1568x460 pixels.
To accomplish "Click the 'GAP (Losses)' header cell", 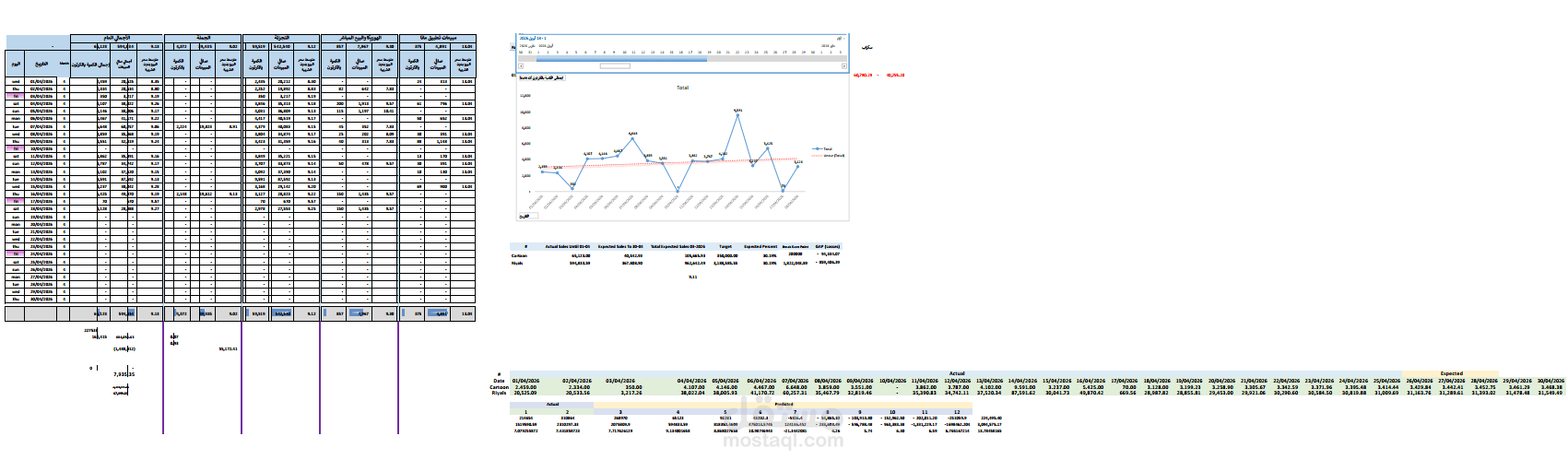I will click(x=828, y=246).
